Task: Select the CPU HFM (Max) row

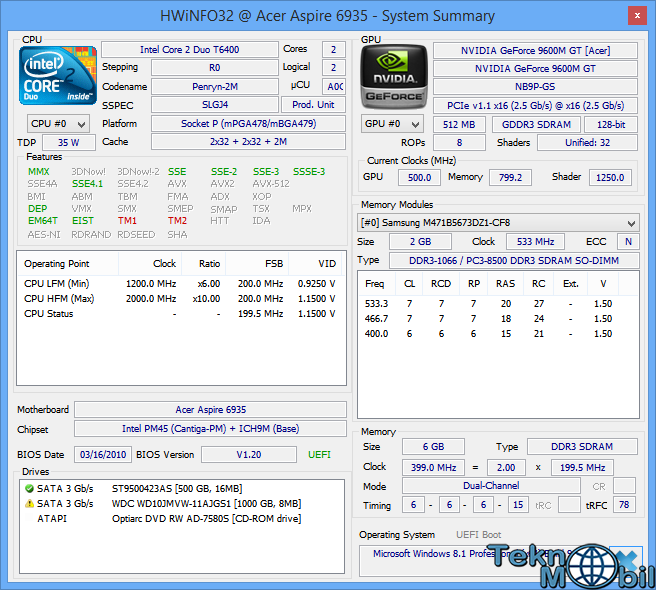Action: [180, 299]
